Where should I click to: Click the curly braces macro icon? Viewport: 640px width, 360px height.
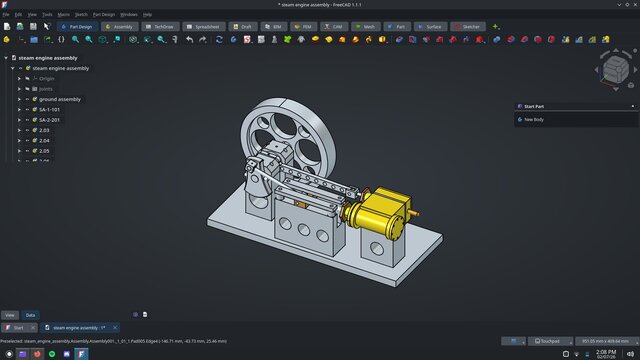click(61, 40)
